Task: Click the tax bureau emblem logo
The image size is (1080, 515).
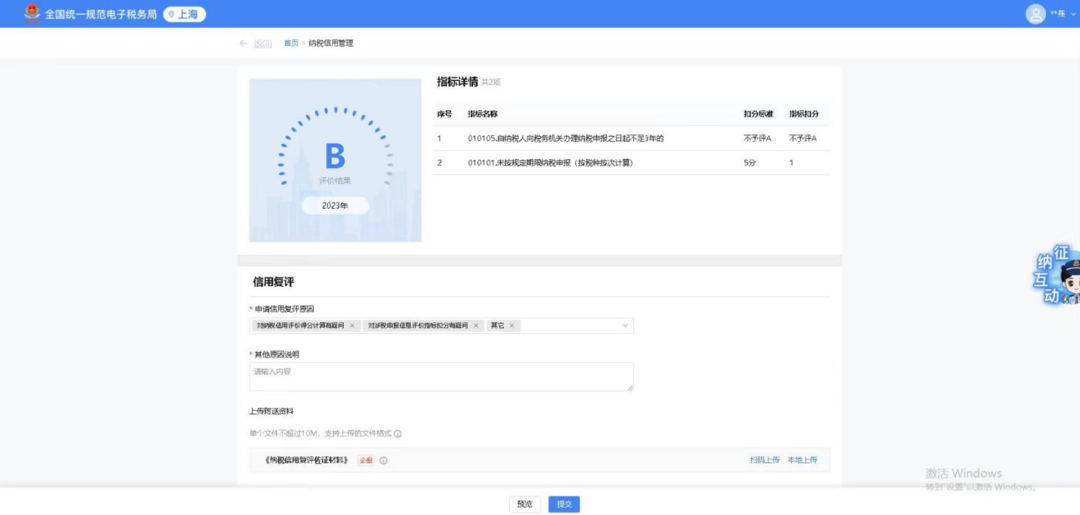Action: [x=29, y=14]
